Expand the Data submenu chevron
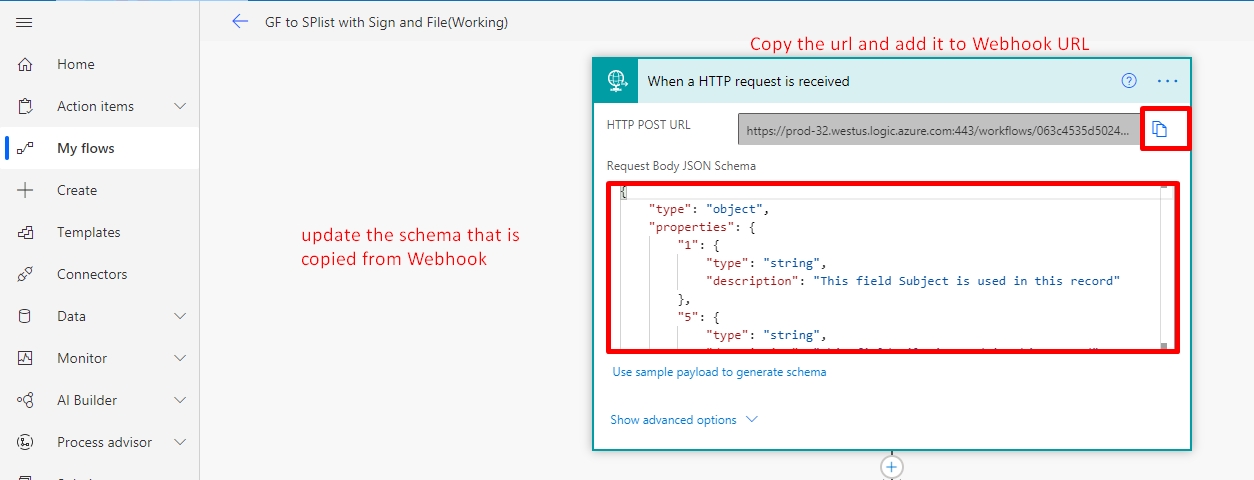This screenshot has width=1254, height=480. point(180,316)
